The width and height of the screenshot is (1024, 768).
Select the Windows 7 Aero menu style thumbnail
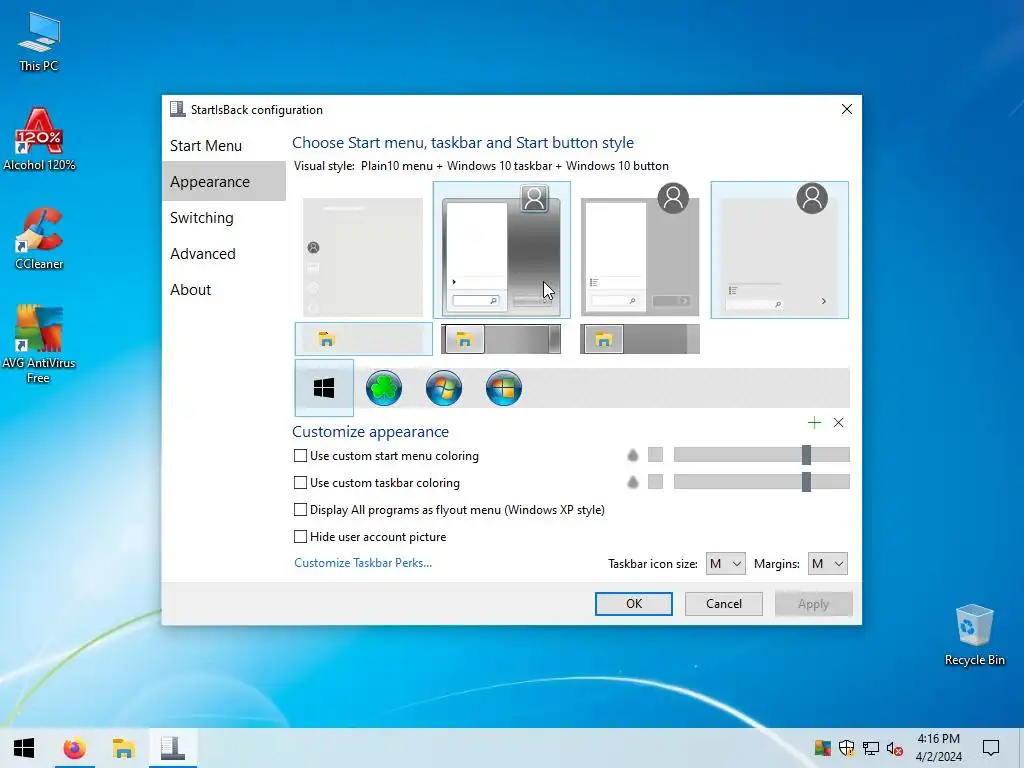click(502, 250)
